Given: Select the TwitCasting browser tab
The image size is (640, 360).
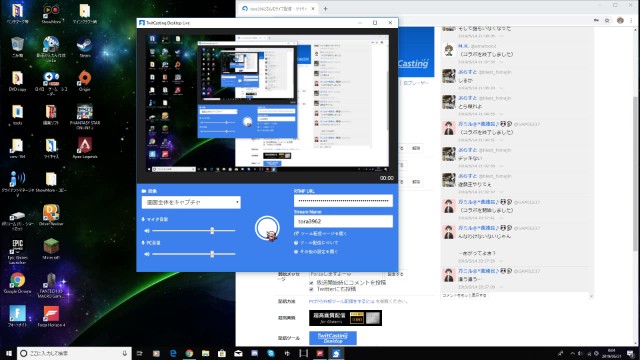Looking at the screenshot, I should [x=278, y=9].
